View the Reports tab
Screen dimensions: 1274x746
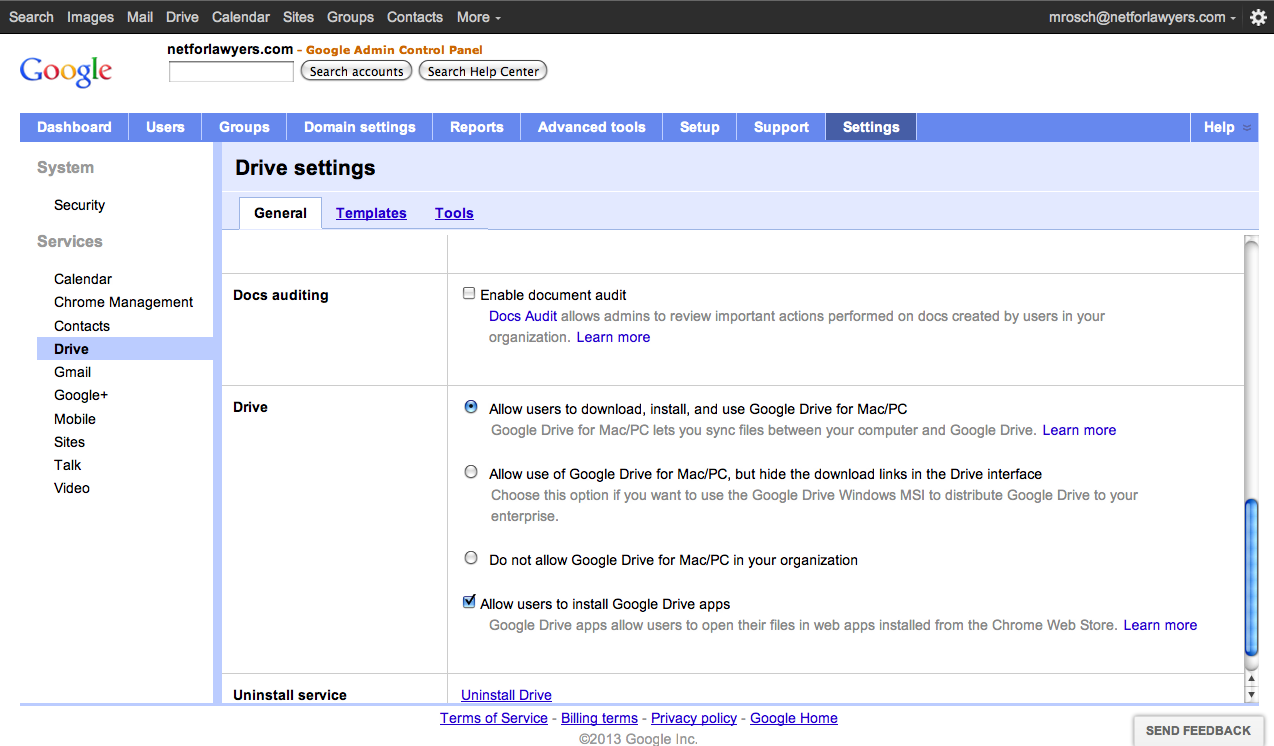click(x=477, y=127)
